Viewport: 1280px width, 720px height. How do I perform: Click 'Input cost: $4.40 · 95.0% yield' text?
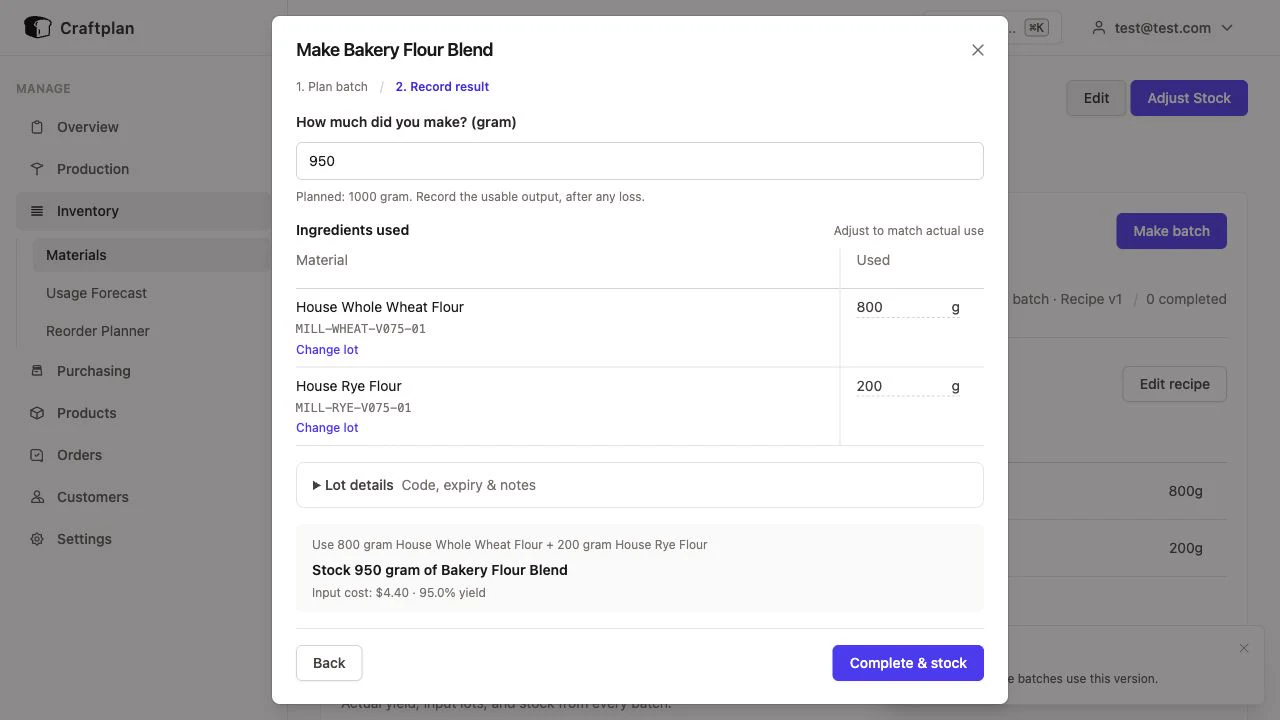399,593
